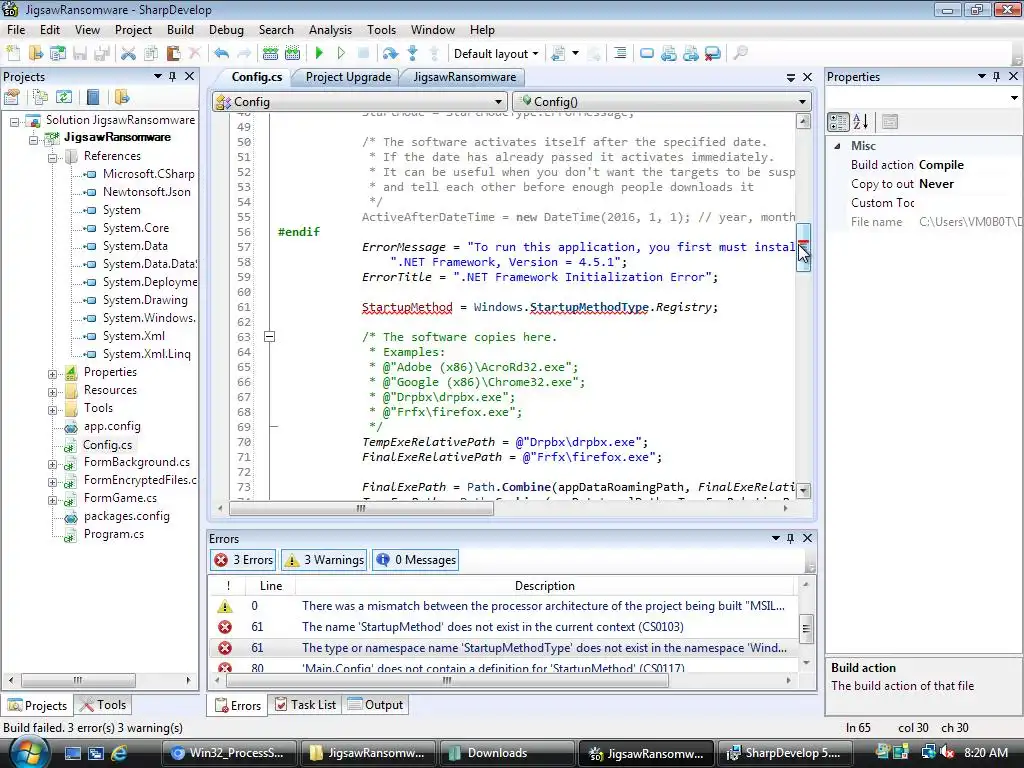Collapse the Misc category in Properties
The width and height of the screenshot is (1024, 768).
pyautogui.click(x=837, y=146)
